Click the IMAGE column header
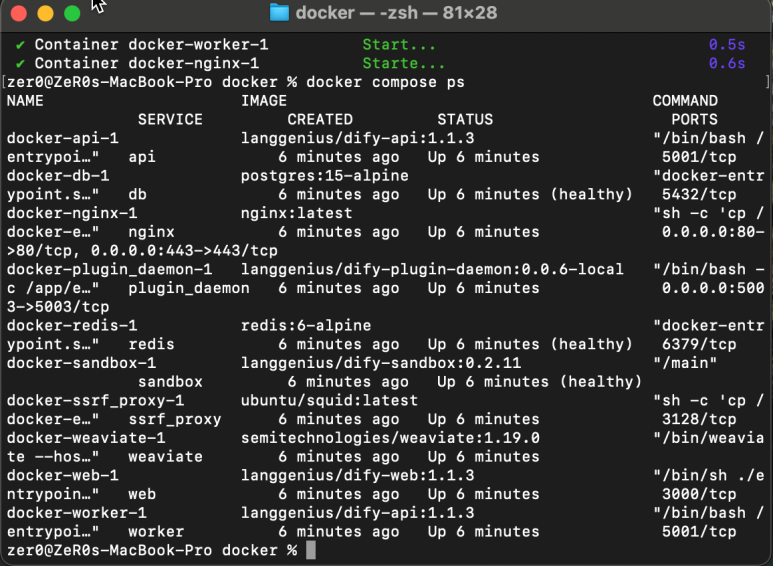Image resolution: width=773 pixels, height=566 pixels. click(x=264, y=101)
